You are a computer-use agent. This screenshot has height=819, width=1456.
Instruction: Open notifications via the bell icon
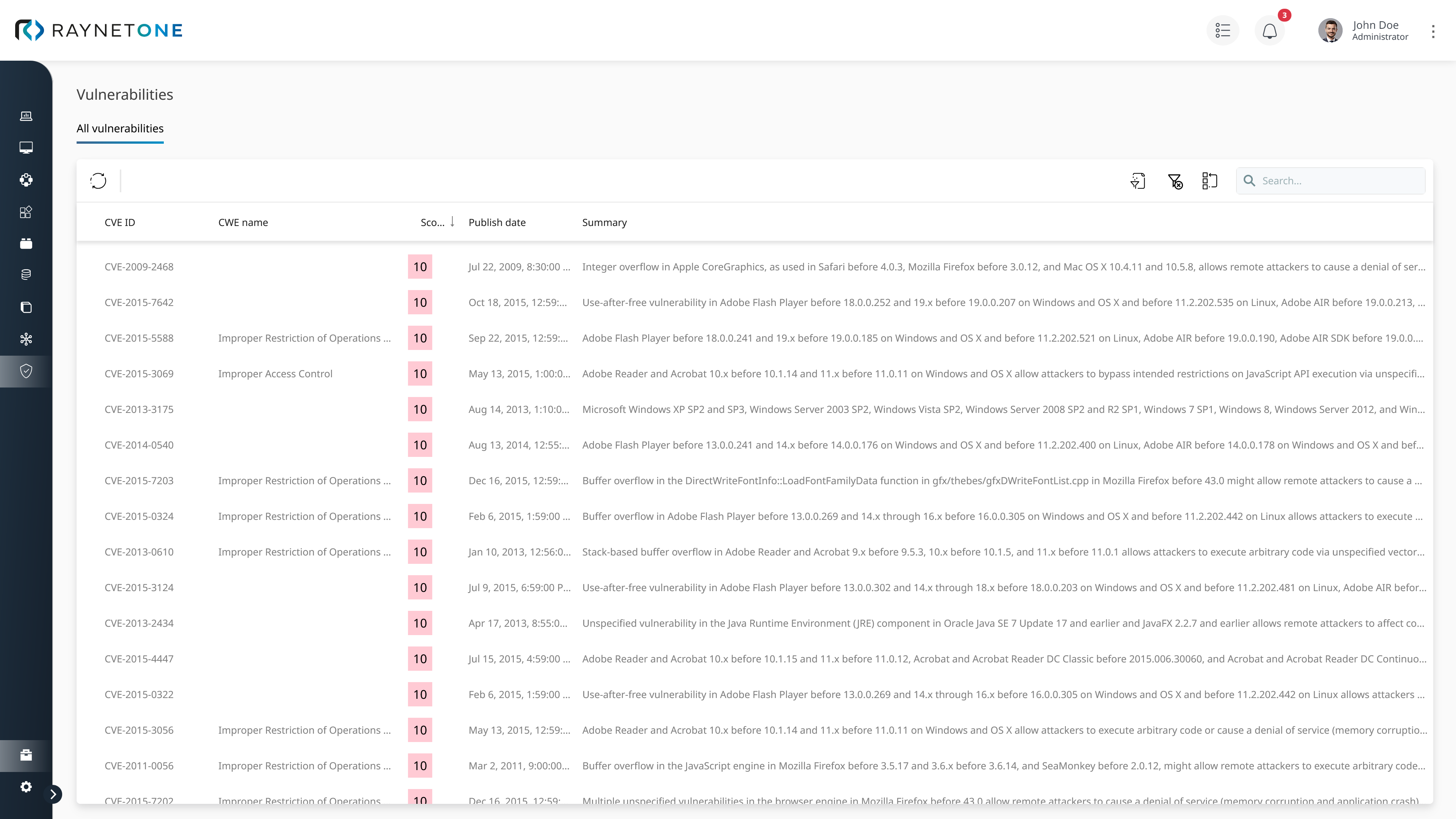point(1269,30)
